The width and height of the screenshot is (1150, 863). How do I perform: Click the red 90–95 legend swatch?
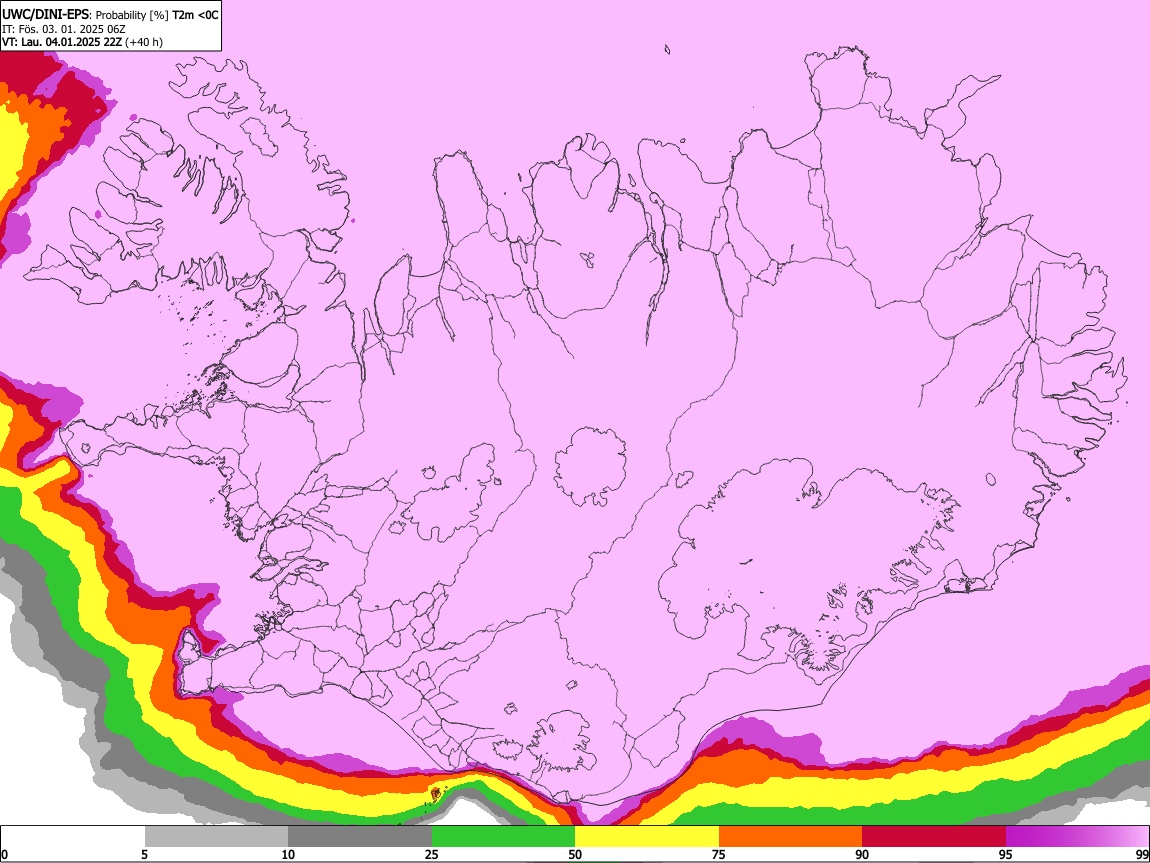point(934,837)
